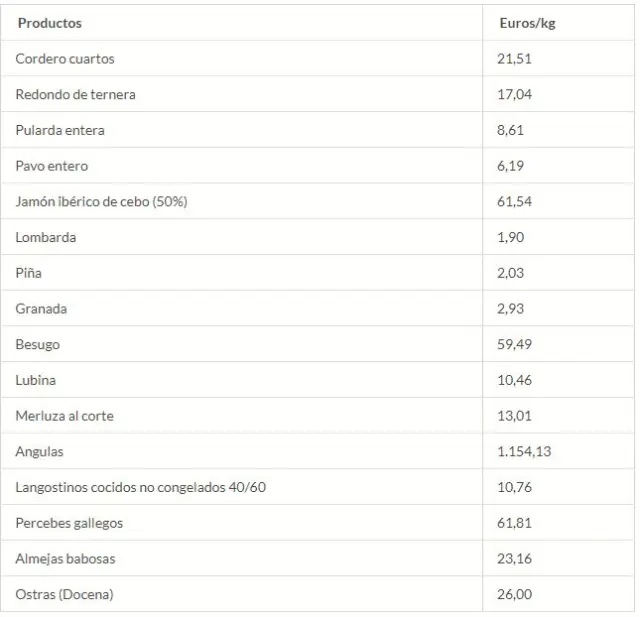
Task: Click the Percebes gallegos product name
Action: 69,523
